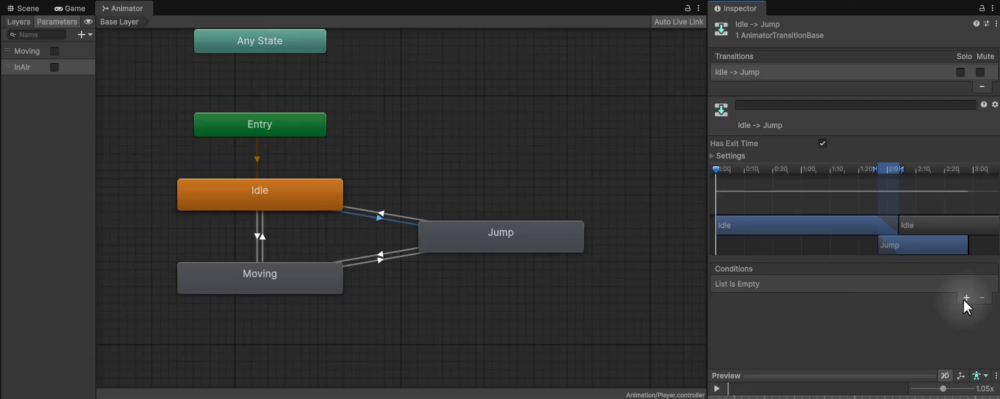Screen dimensions: 1000x399
Task: Enable Solo for Idle -> Jump transition
Action: tap(960, 72)
